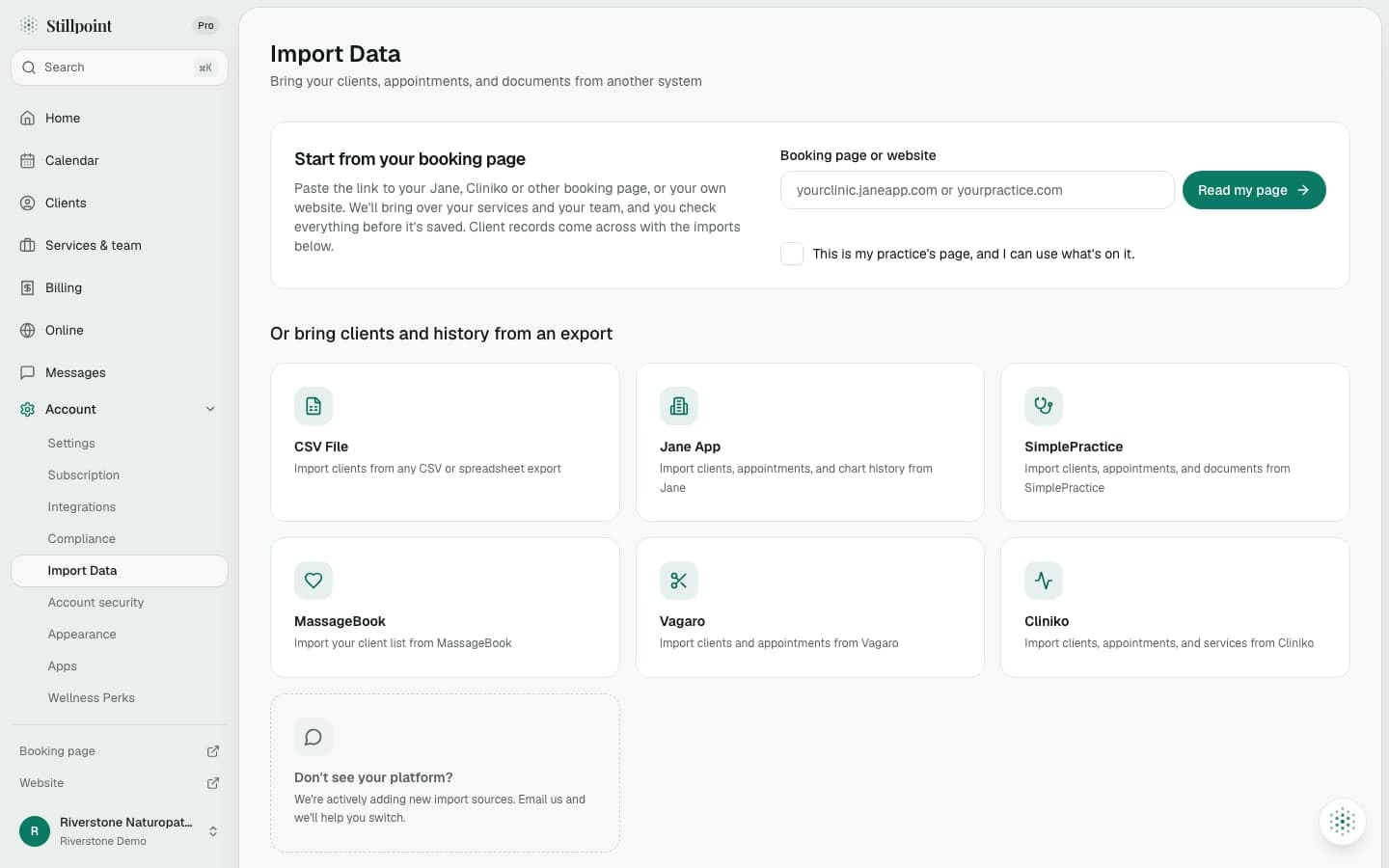
Task: Click the Vagaro scissors icon
Action: pos(679,581)
